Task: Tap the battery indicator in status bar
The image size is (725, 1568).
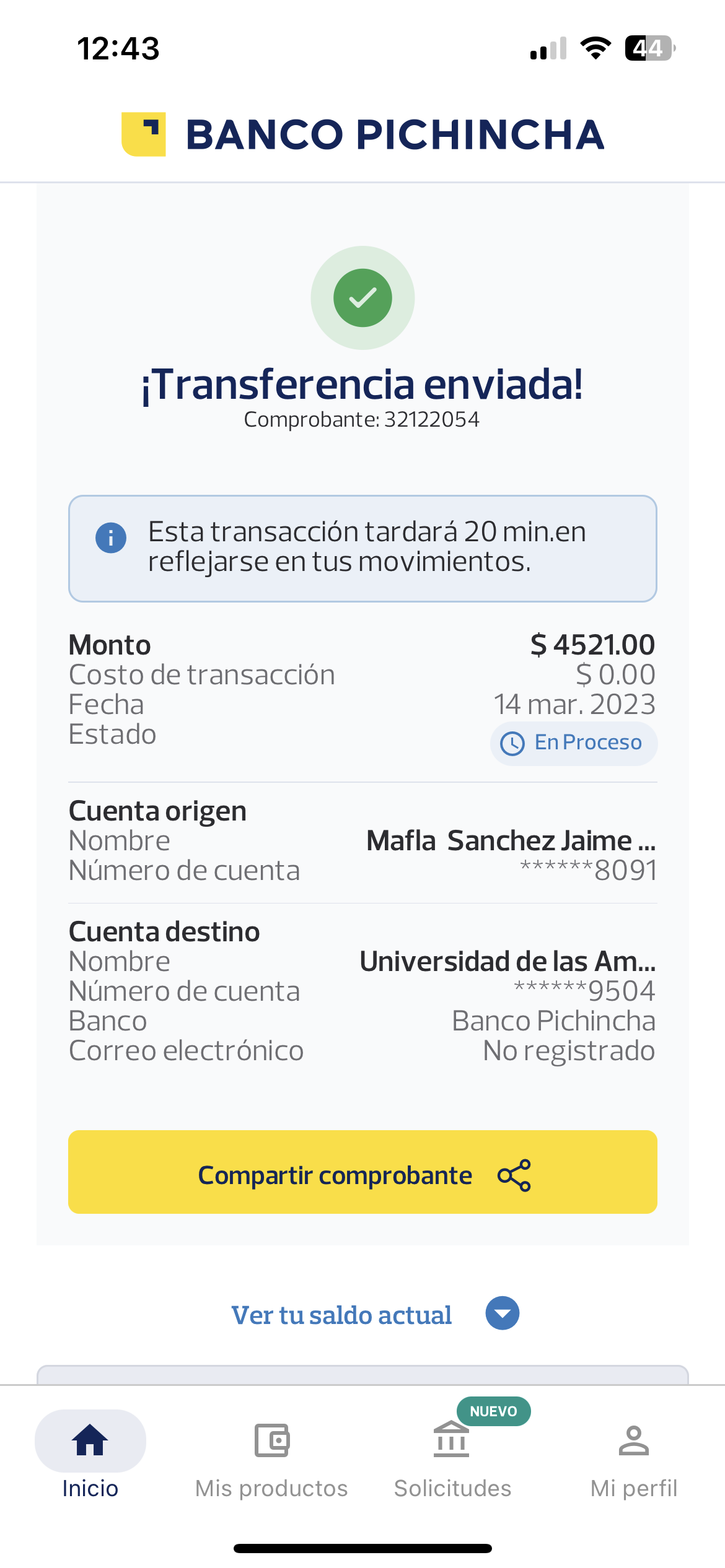Action: [x=649, y=48]
